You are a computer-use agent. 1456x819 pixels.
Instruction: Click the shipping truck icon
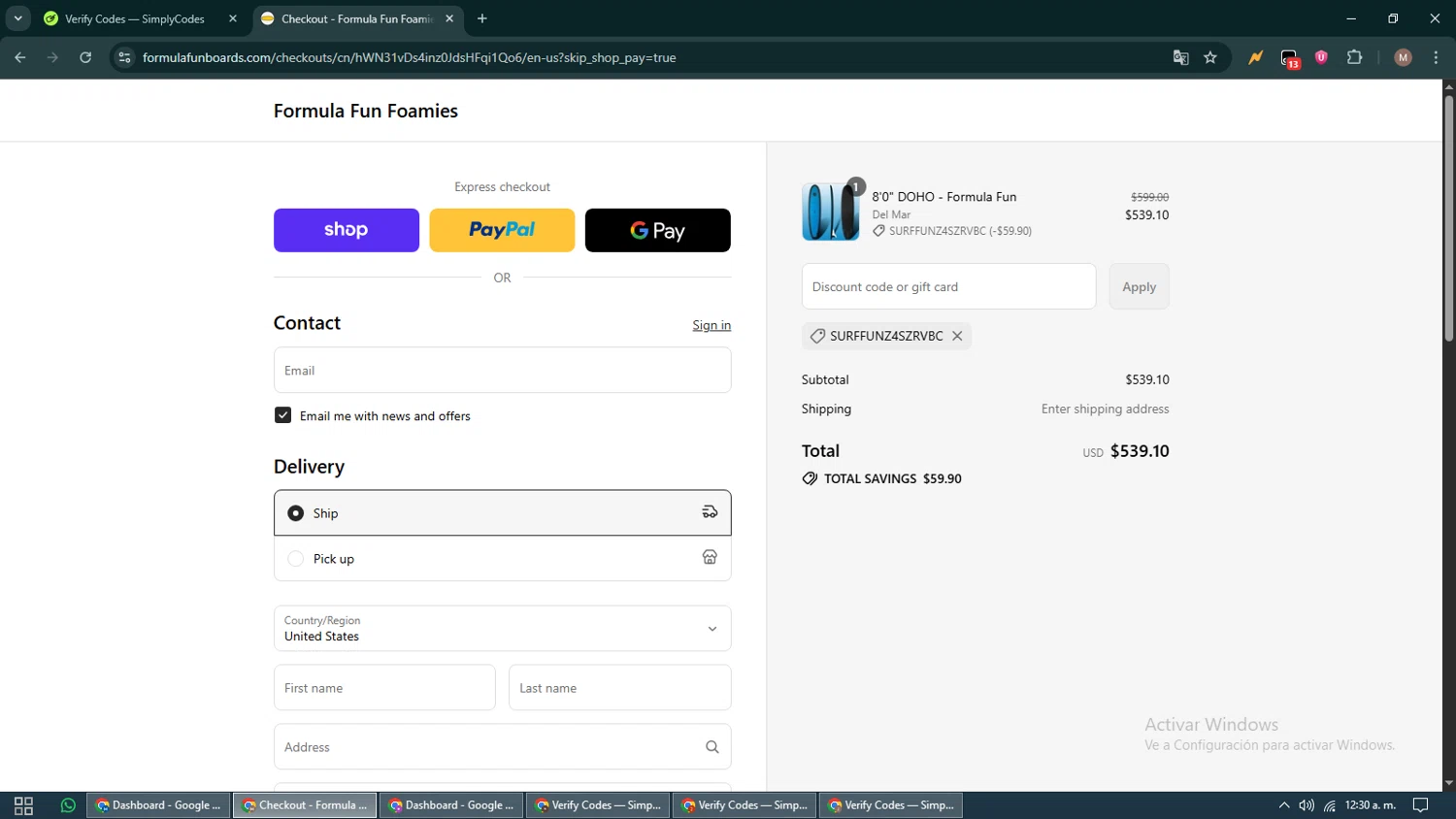coord(710,512)
